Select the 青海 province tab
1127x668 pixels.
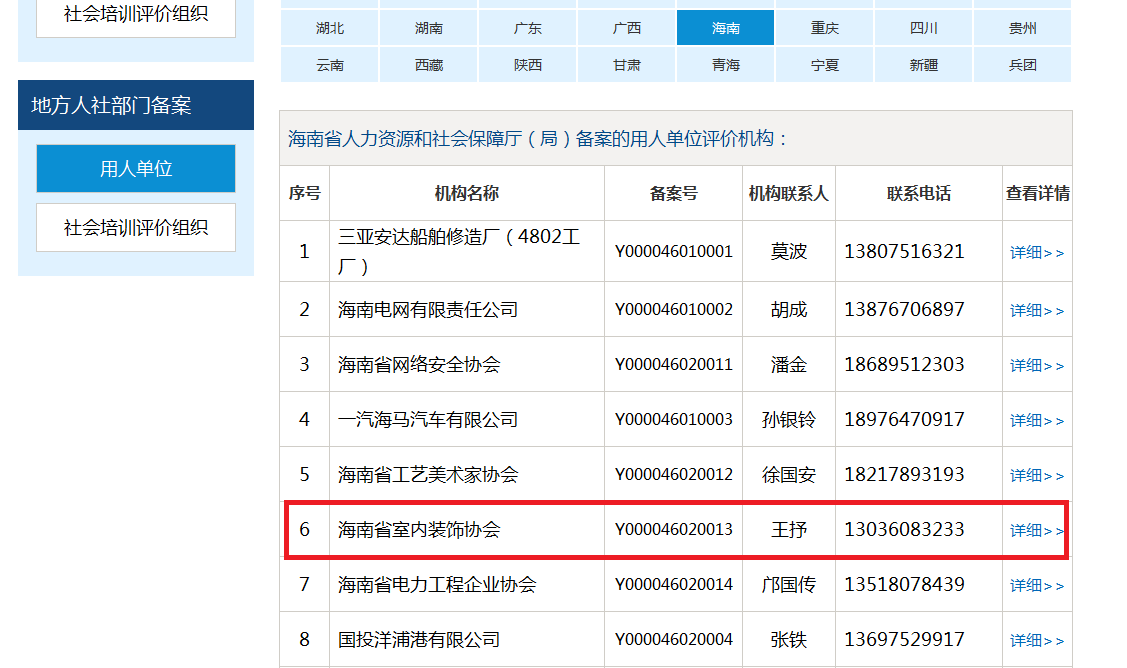(725, 65)
